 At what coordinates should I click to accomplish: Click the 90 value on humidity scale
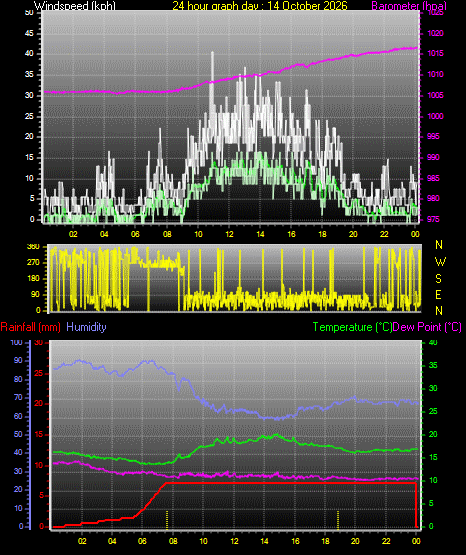tap(18, 360)
